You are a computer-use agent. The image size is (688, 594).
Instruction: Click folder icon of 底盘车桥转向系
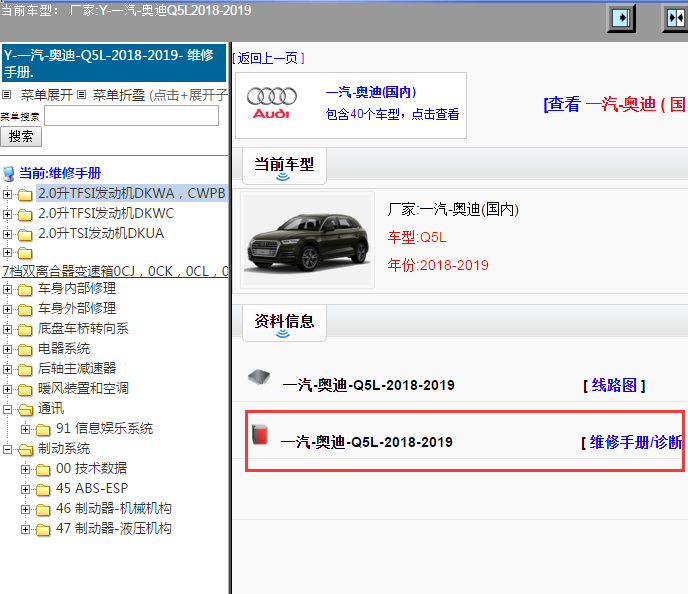coord(25,329)
